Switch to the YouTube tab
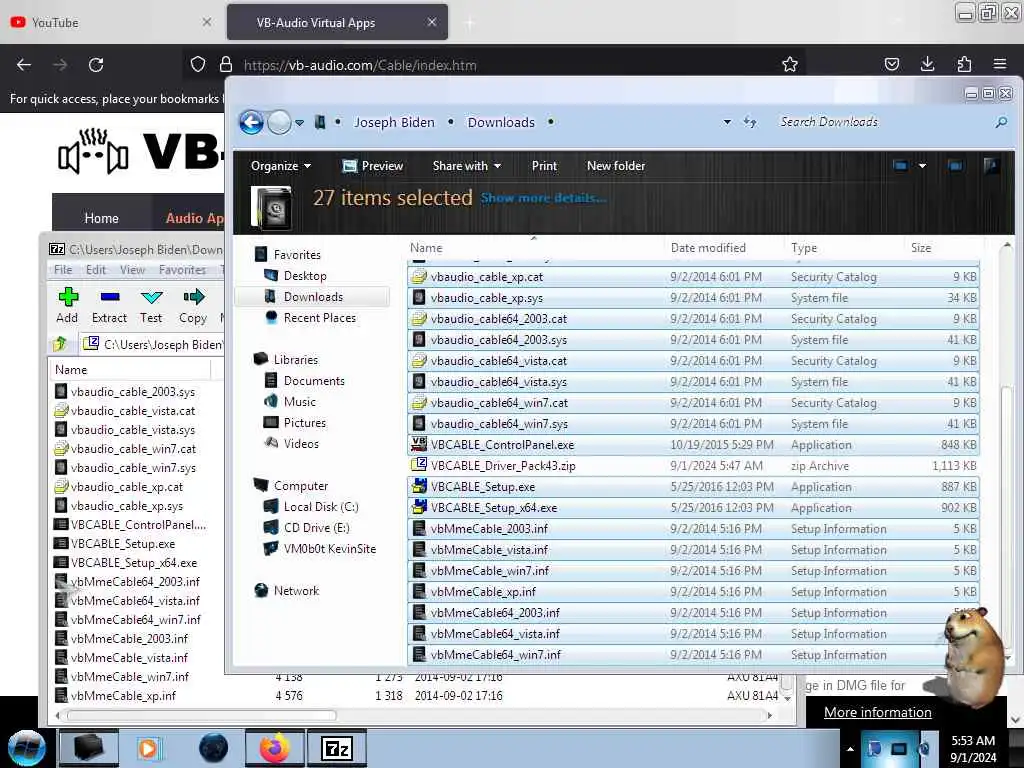 pyautogui.click(x=112, y=23)
